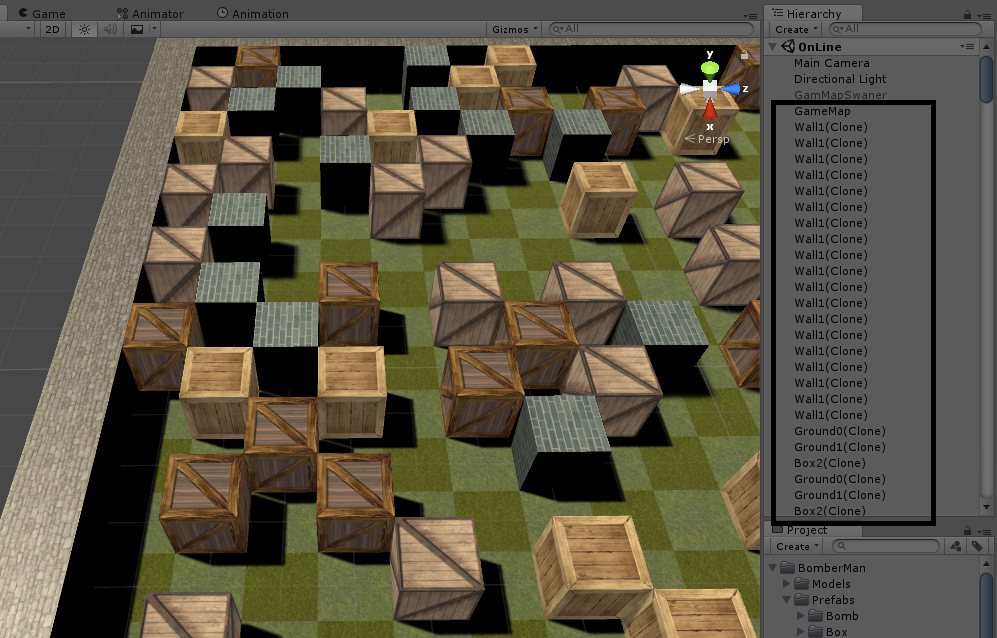Toggle scene effects image icon
The image size is (997, 638).
pos(137,29)
